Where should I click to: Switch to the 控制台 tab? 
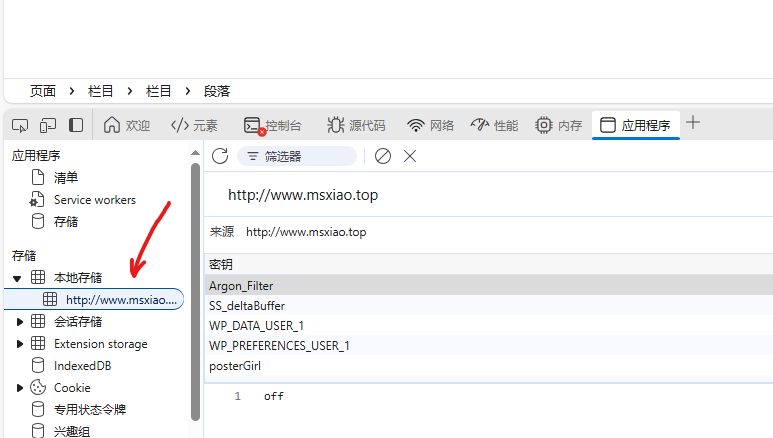(272, 125)
